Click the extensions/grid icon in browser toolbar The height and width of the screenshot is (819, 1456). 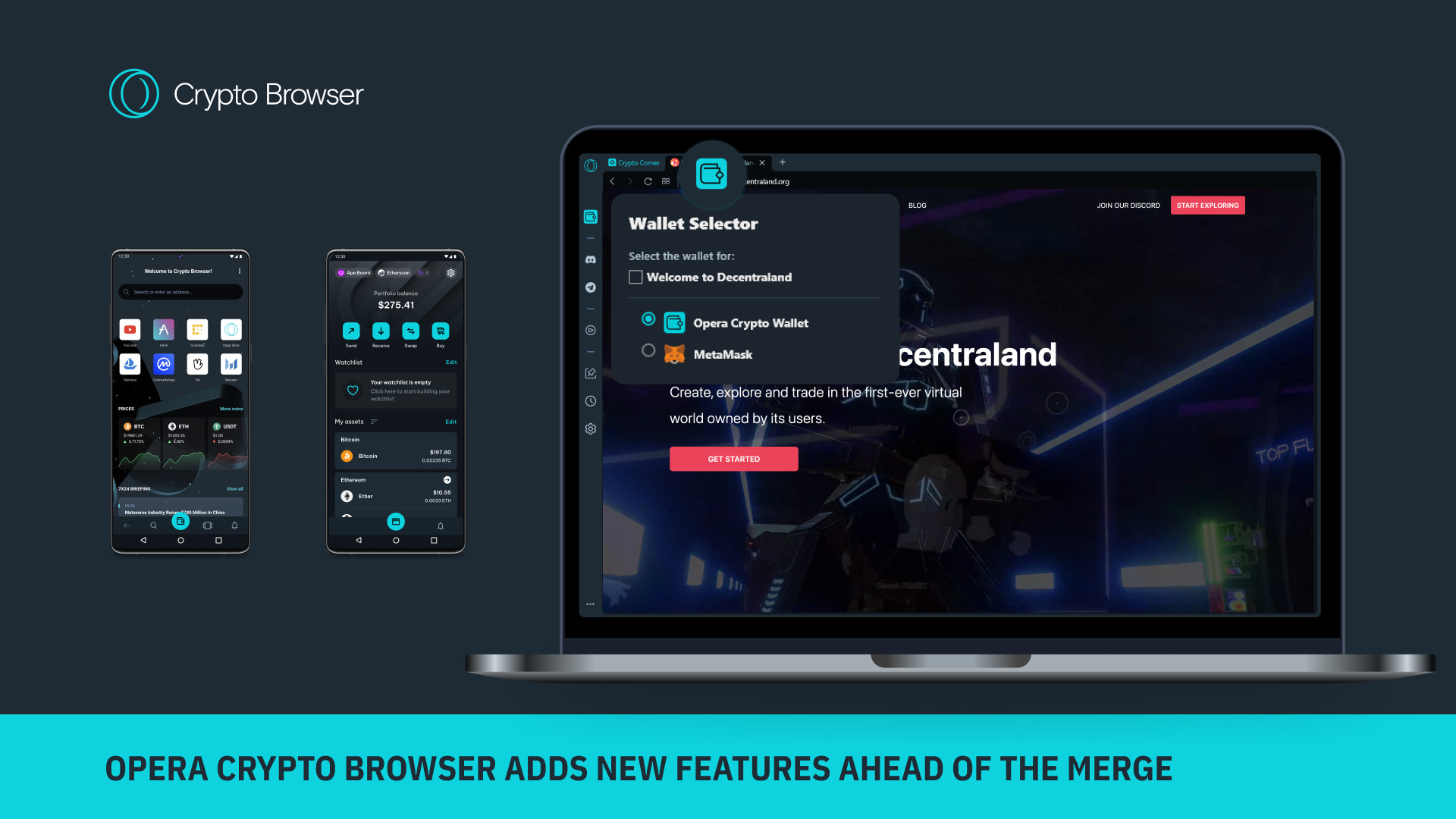tap(665, 181)
